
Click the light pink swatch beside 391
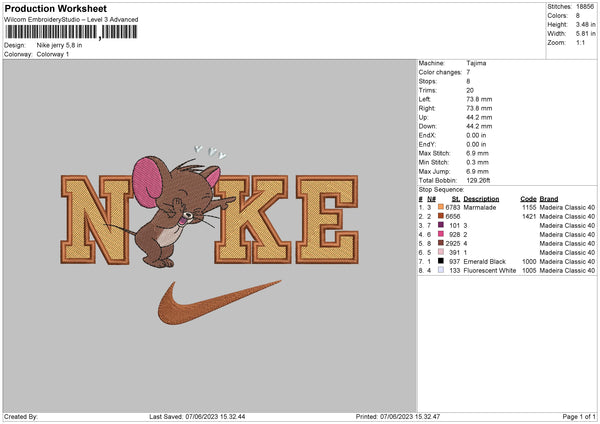pyautogui.click(x=440, y=252)
